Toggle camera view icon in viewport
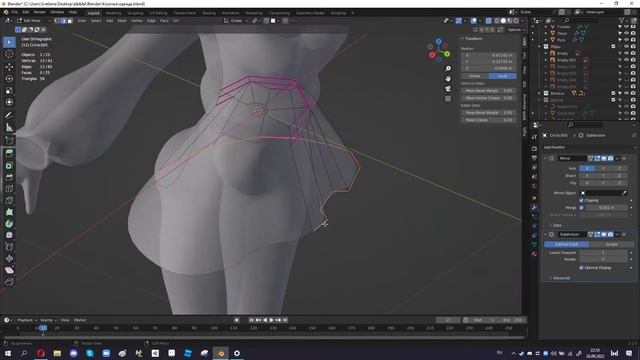Viewport: 640px width, 360px height. (448, 89)
